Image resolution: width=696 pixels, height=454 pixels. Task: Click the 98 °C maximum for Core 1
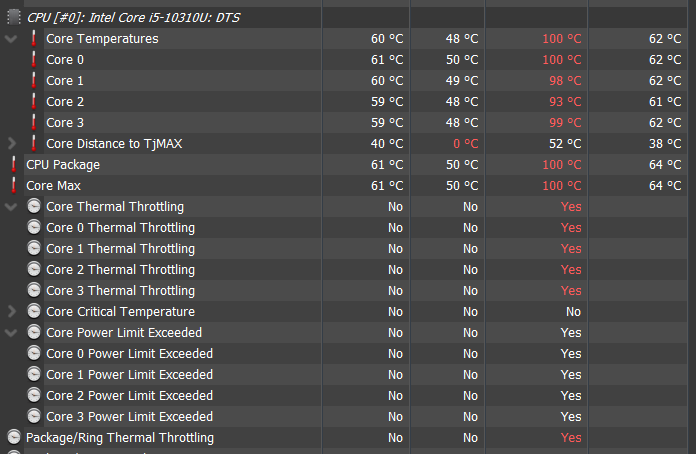coord(565,81)
